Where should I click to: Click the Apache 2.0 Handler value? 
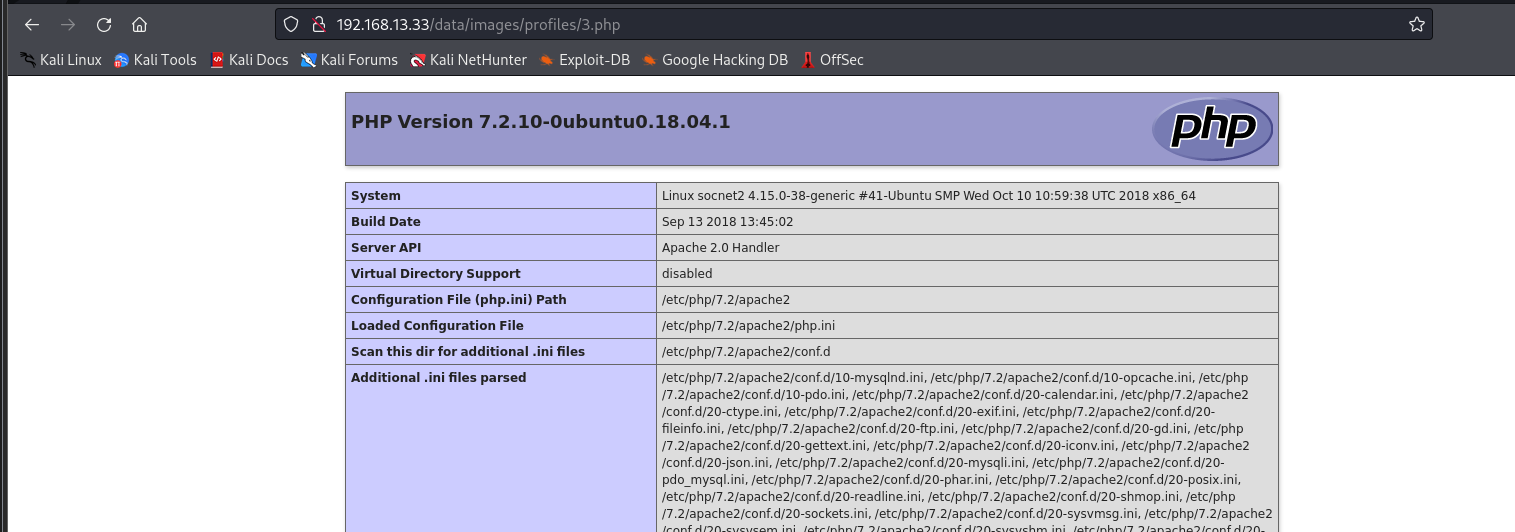coord(721,248)
